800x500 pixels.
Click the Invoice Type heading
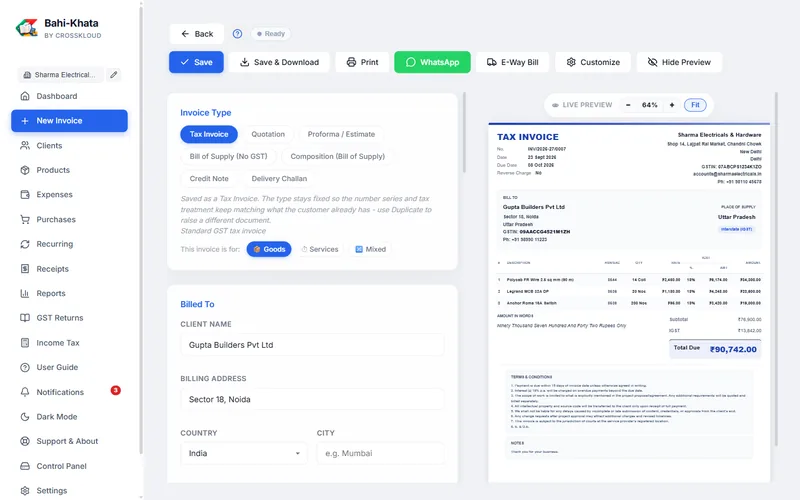pos(206,113)
